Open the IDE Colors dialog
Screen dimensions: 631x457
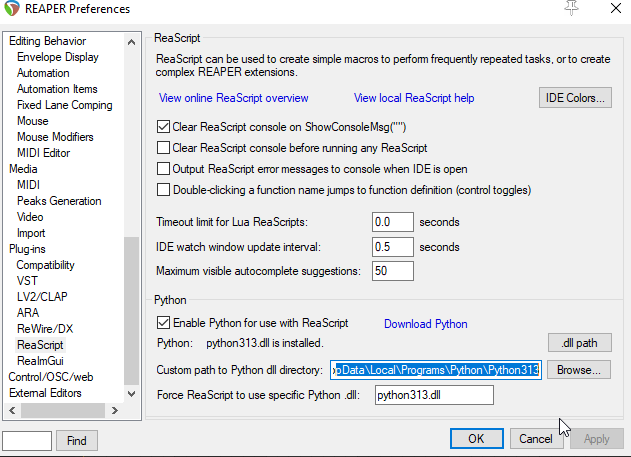pyautogui.click(x=574, y=98)
